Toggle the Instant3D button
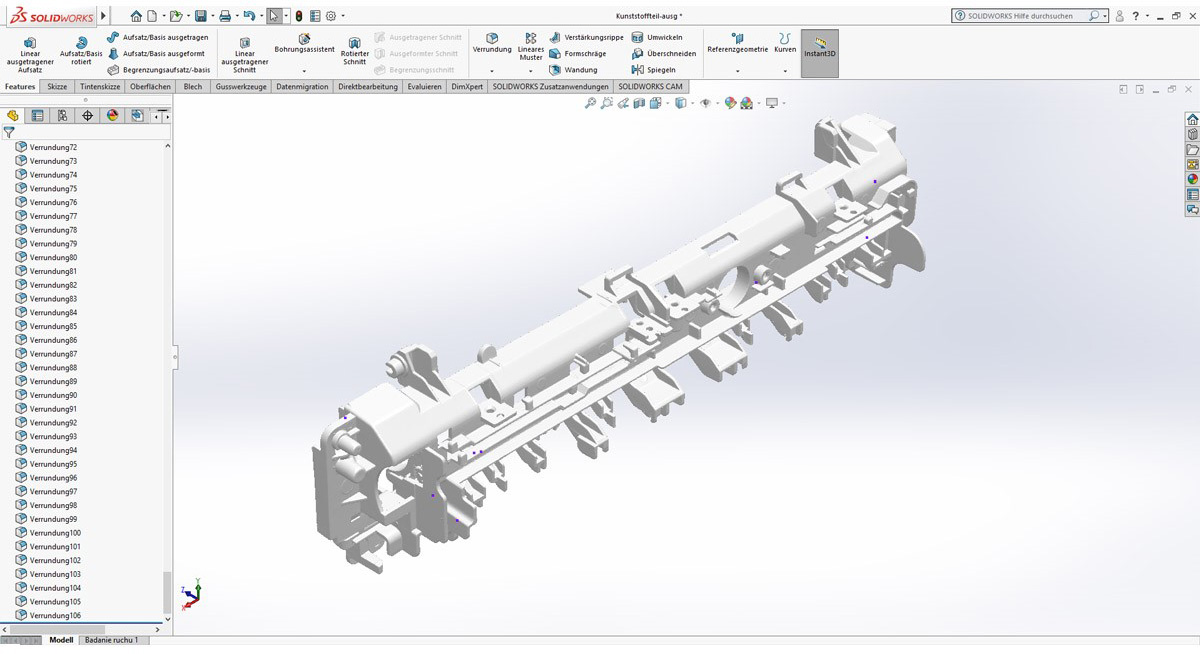The image size is (1200, 654). [x=820, y=53]
